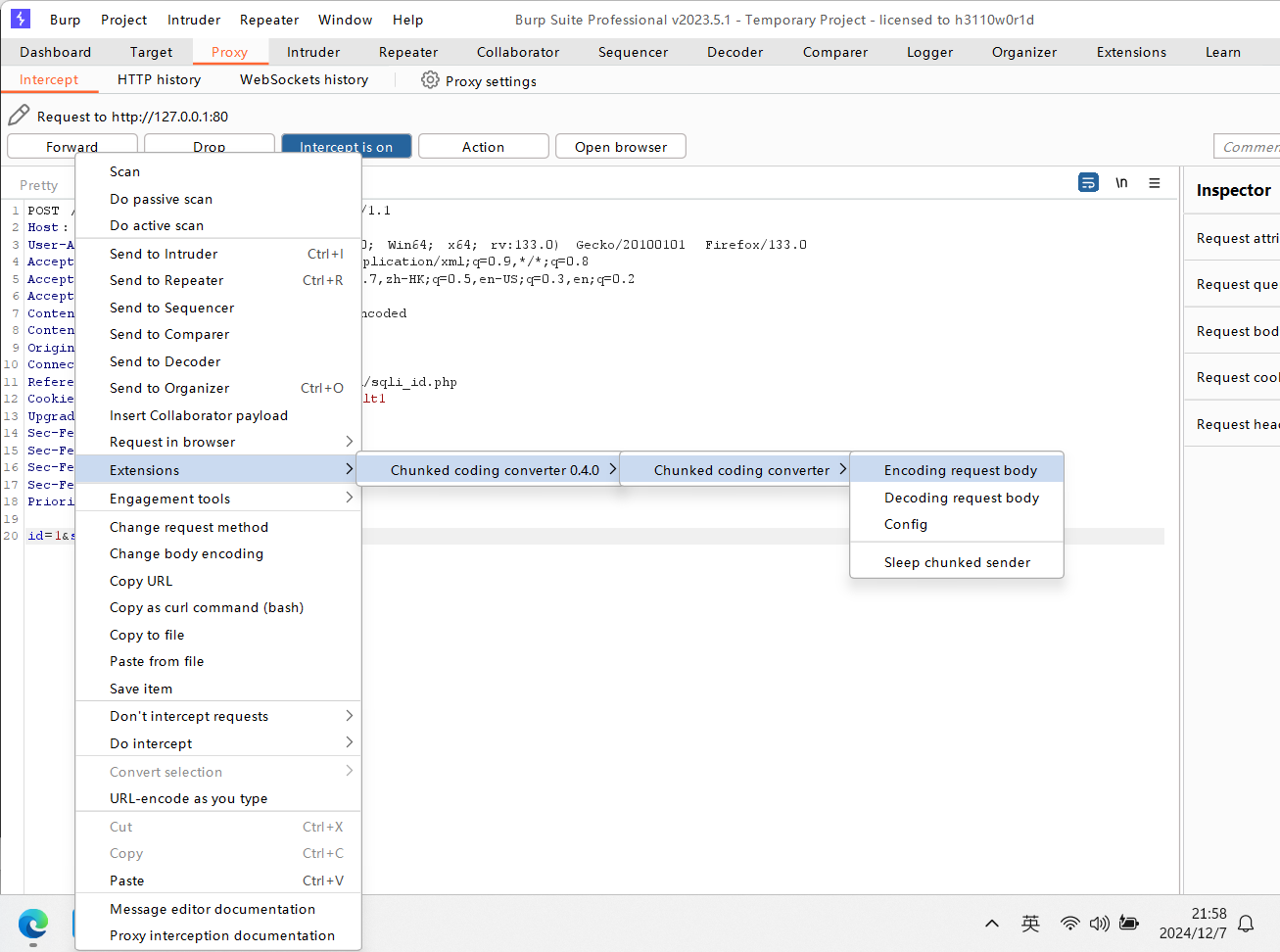Click the Burp Suite logo icon
Image resolution: width=1280 pixels, height=952 pixels.
click(x=21, y=19)
